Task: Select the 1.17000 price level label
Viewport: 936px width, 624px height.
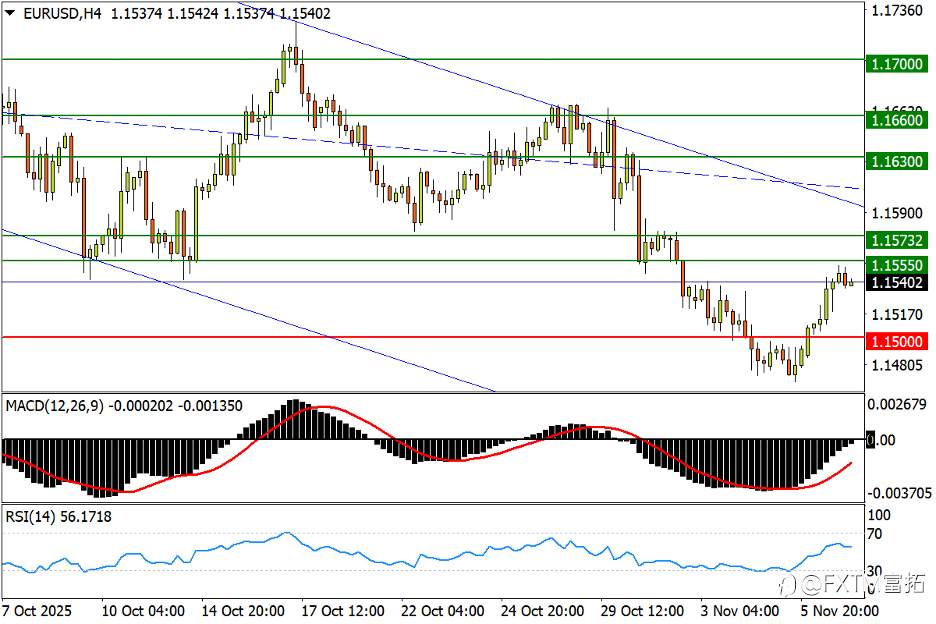Action: 897,63
